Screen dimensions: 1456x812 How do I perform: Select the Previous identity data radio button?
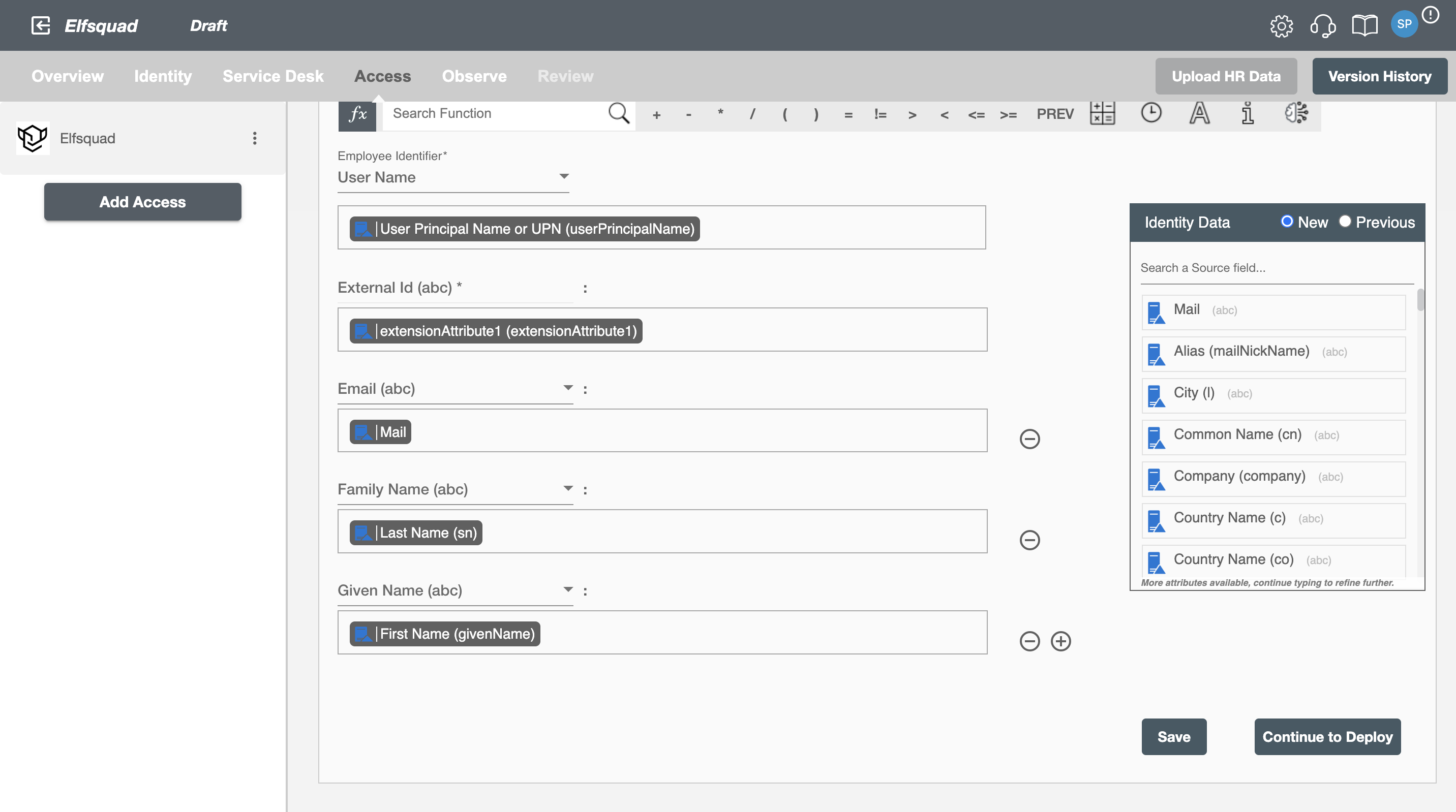[x=1345, y=221]
